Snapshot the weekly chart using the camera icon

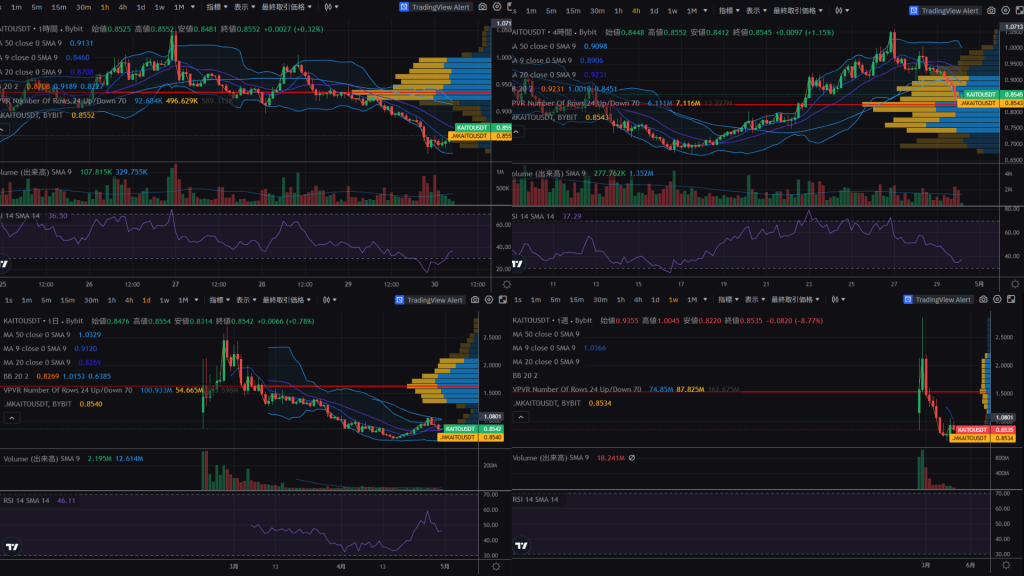(x=984, y=299)
